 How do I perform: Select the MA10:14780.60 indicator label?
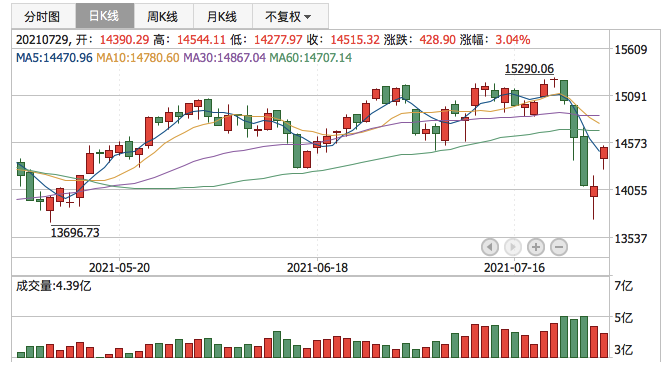point(138,58)
